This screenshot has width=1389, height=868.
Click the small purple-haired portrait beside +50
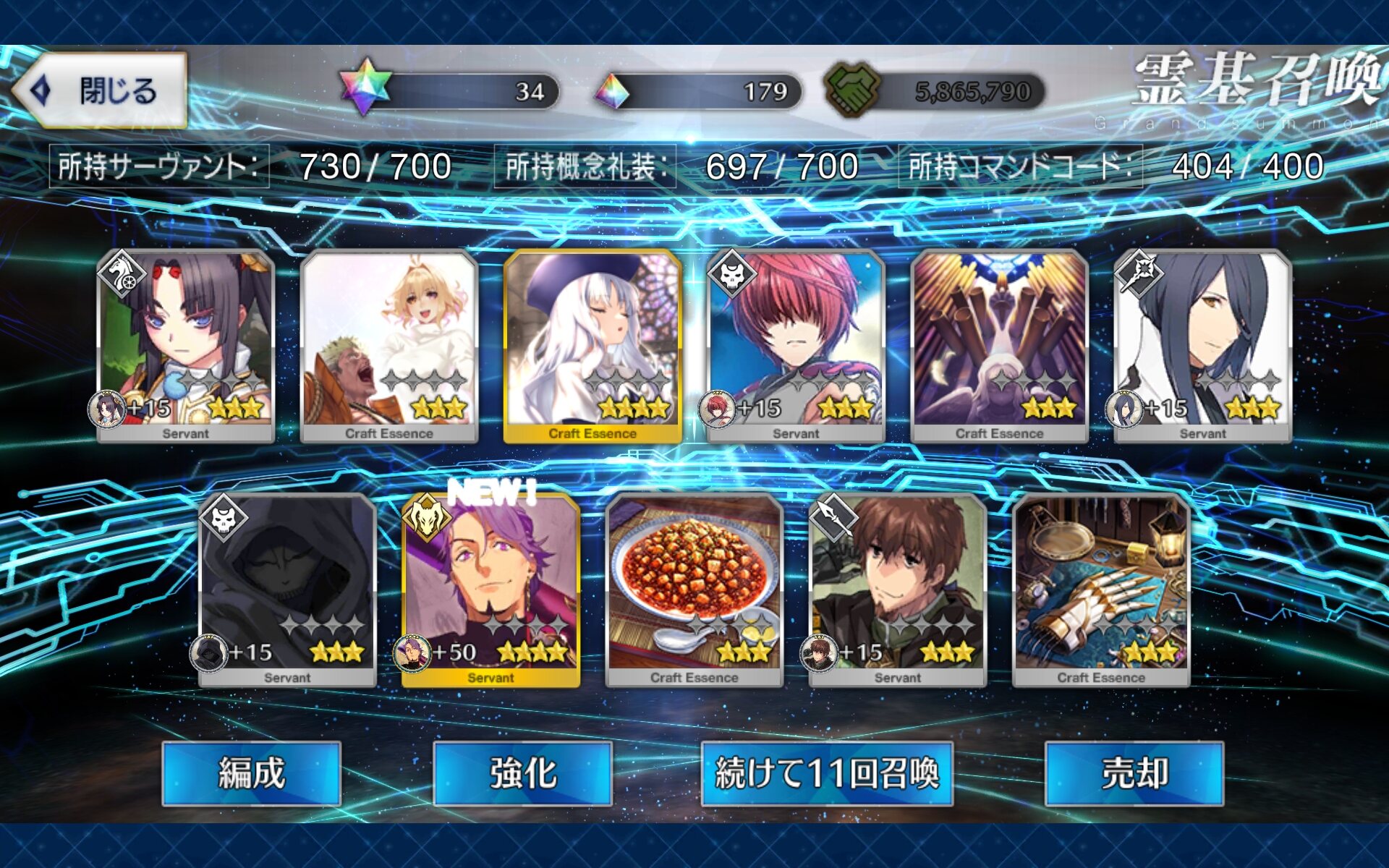coord(412,653)
